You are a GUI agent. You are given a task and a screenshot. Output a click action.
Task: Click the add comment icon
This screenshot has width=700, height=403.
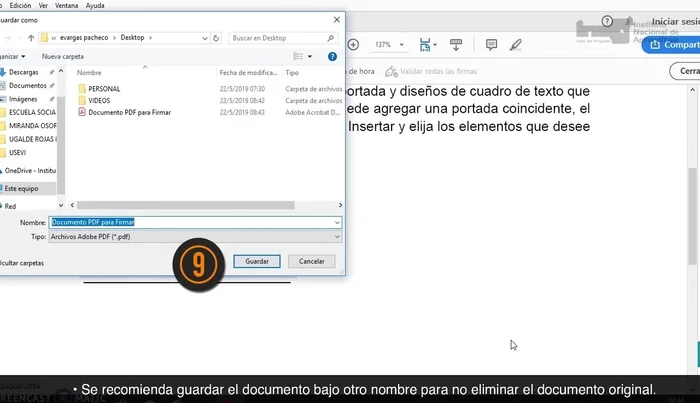click(491, 45)
